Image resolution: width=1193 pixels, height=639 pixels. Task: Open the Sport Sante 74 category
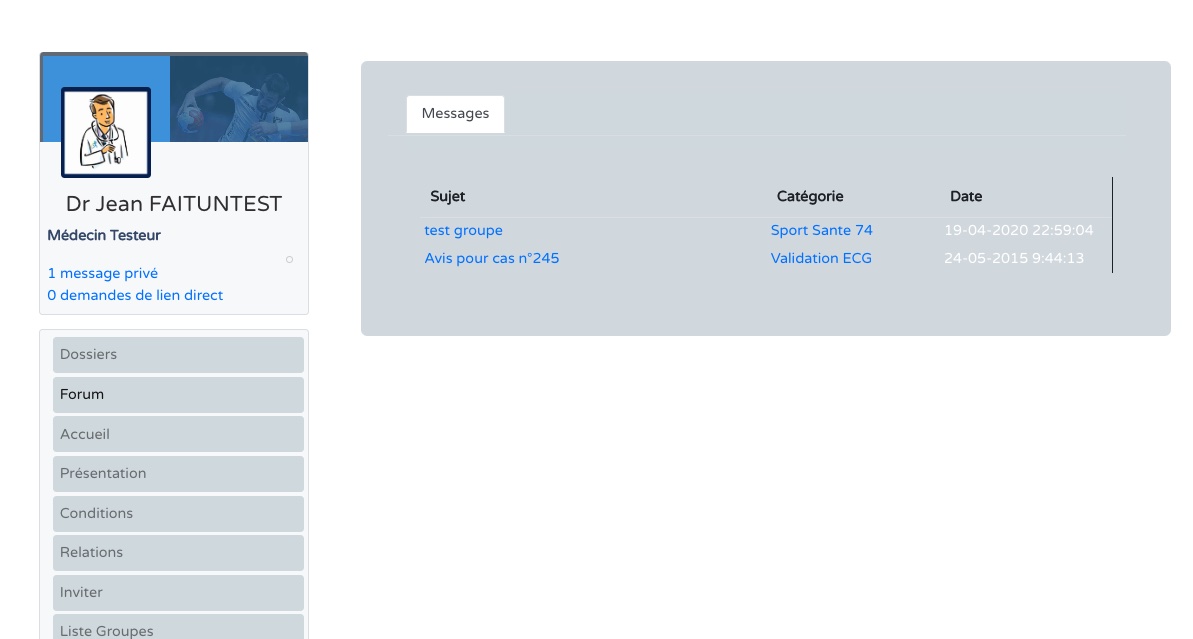[822, 230]
